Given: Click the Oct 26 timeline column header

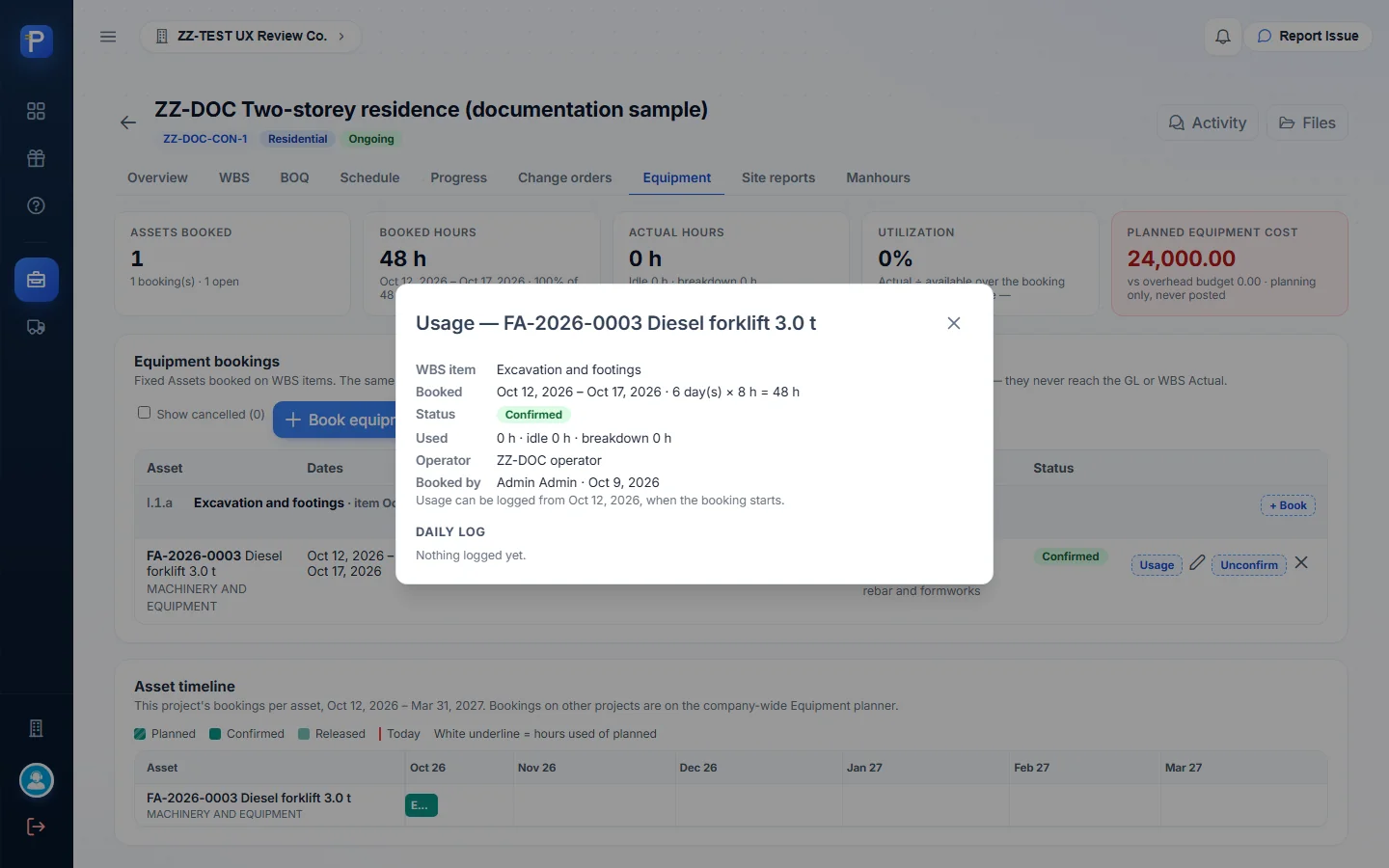Looking at the screenshot, I should pos(427,768).
